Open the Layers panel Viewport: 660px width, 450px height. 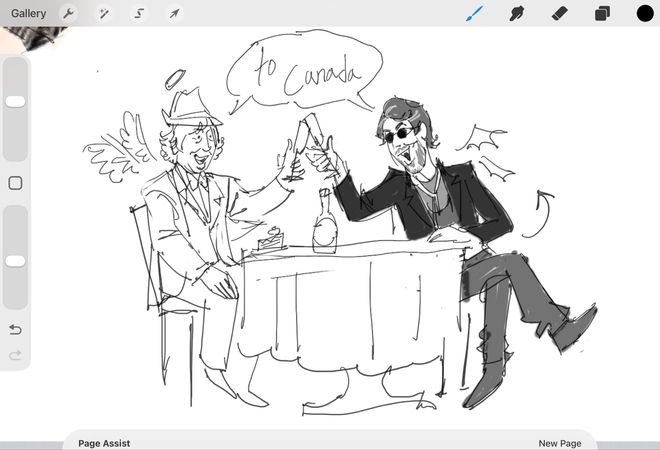602,14
